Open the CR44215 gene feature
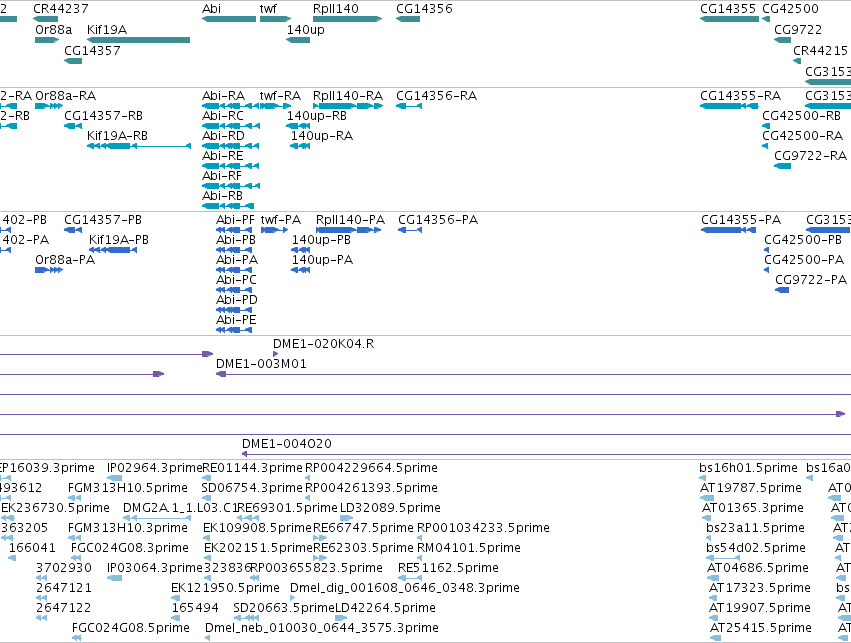This screenshot has width=851, height=643. [797, 61]
